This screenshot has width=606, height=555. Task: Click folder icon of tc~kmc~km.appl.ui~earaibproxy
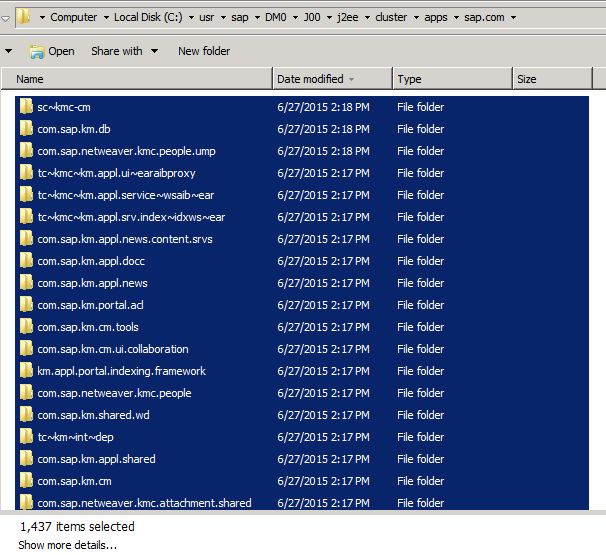pyautogui.click(x=26, y=172)
